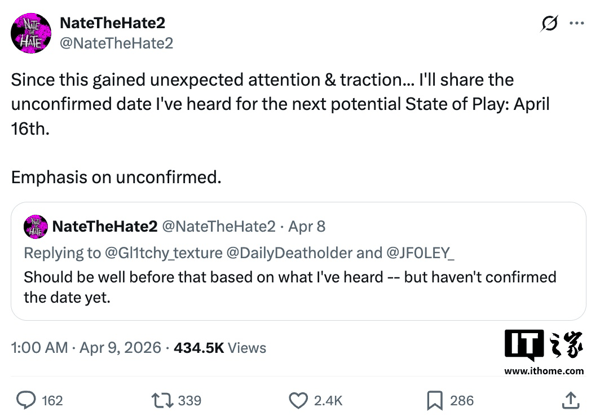
Task: Repost this tweet via retweet icon
Action: pos(160,400)
